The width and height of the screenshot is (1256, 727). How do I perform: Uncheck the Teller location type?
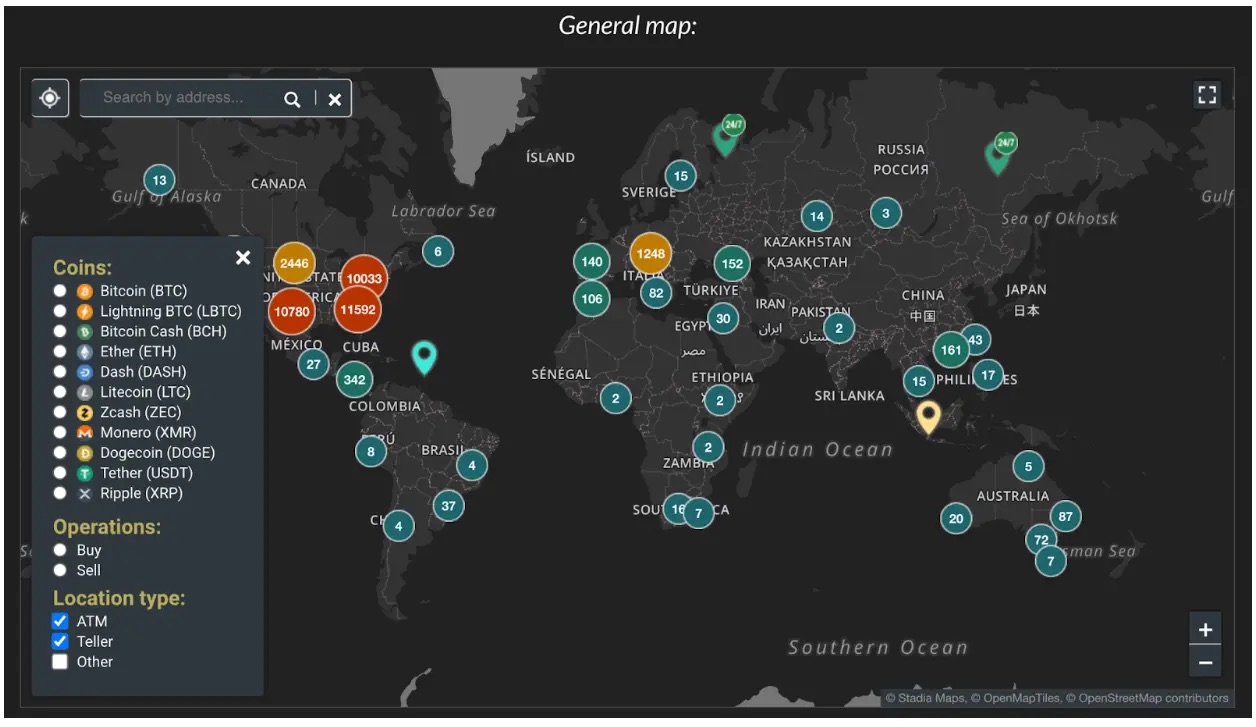60,641
